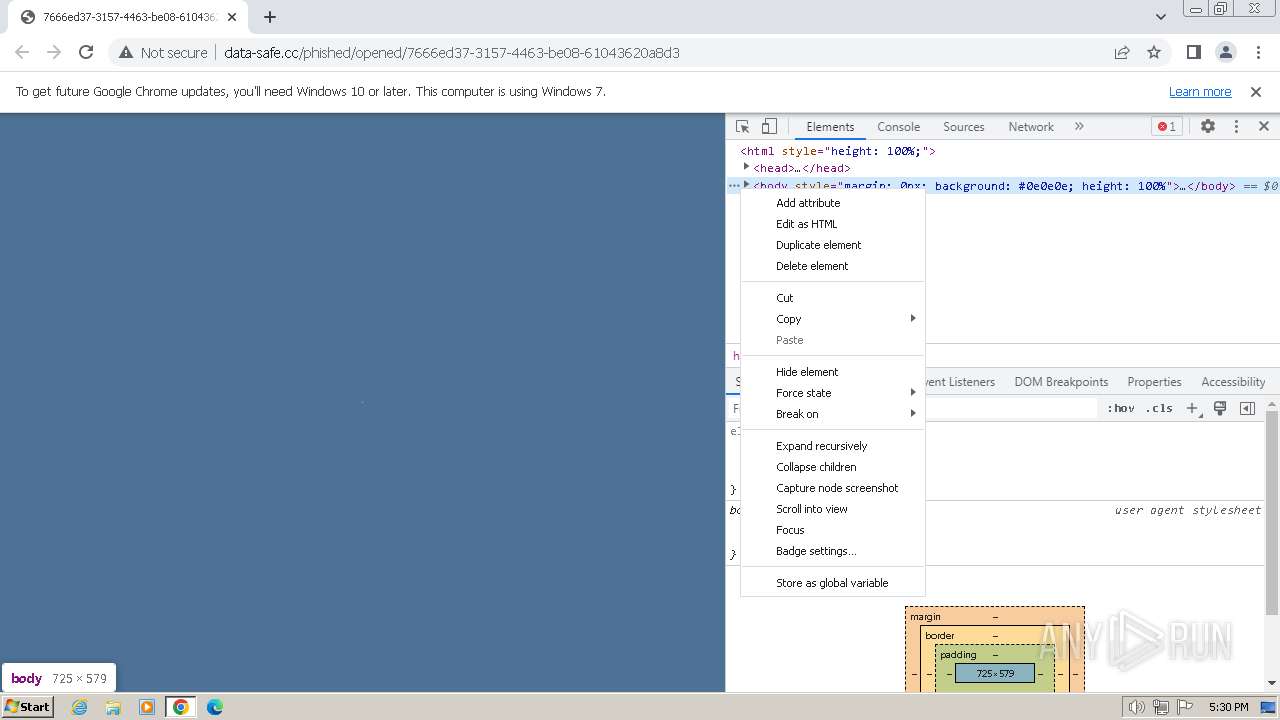Expand the head element node
Viewport: 1280px width, 720px height.
pyautogui.click(x=746, y=167)
